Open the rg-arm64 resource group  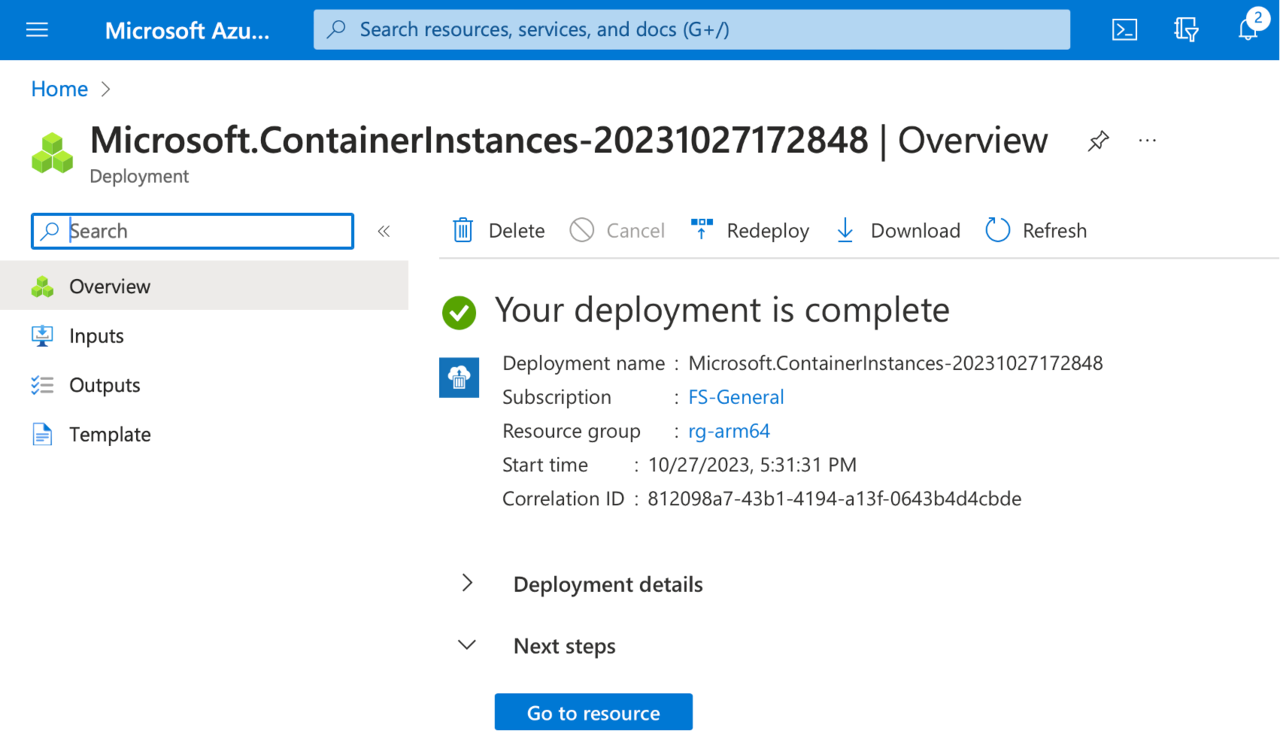(729, 431)
